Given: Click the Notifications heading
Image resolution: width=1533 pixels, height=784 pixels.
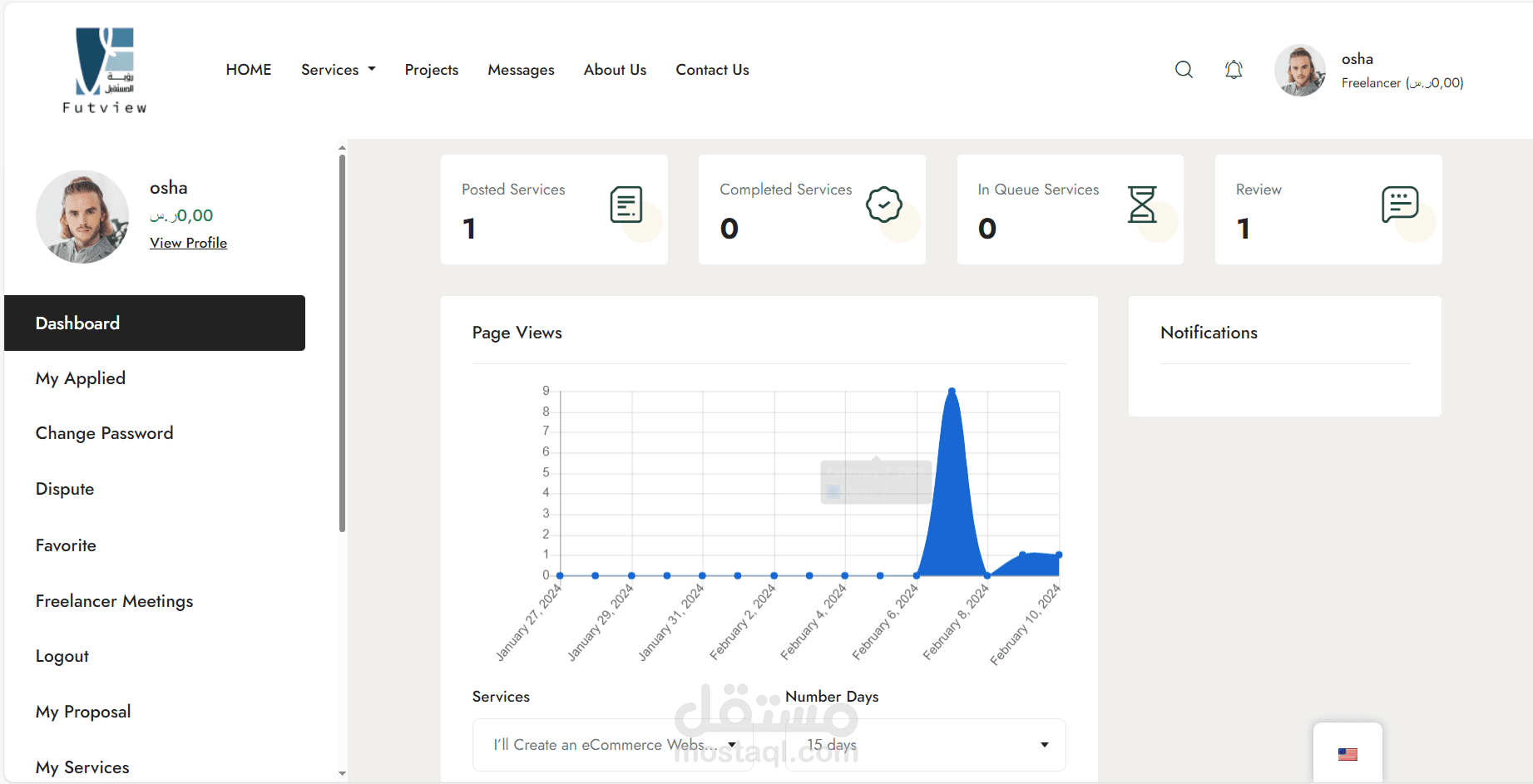Looking at the screenshot, I should (x=1209, y=333).
